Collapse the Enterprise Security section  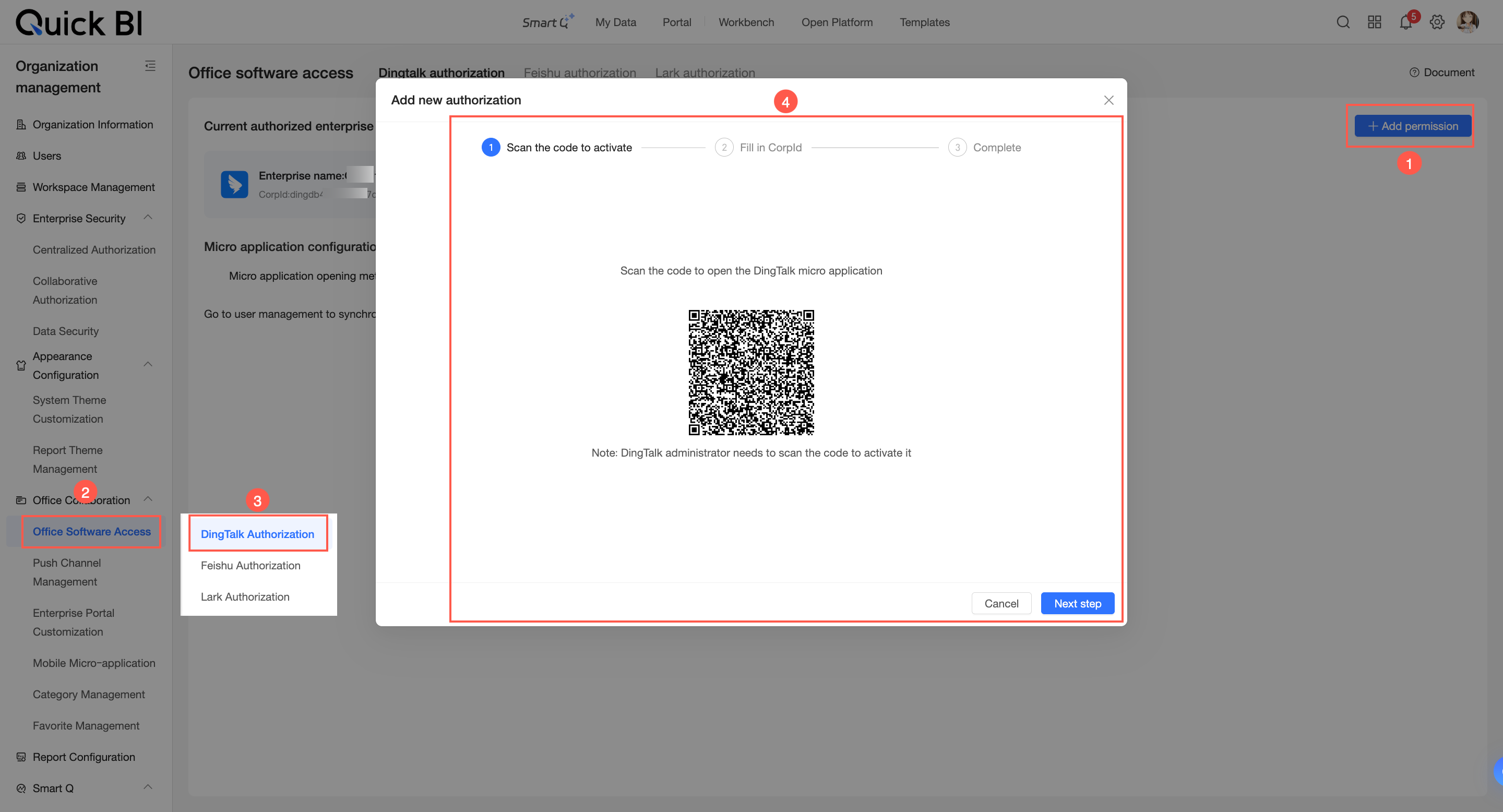click(x=148, y=218)
